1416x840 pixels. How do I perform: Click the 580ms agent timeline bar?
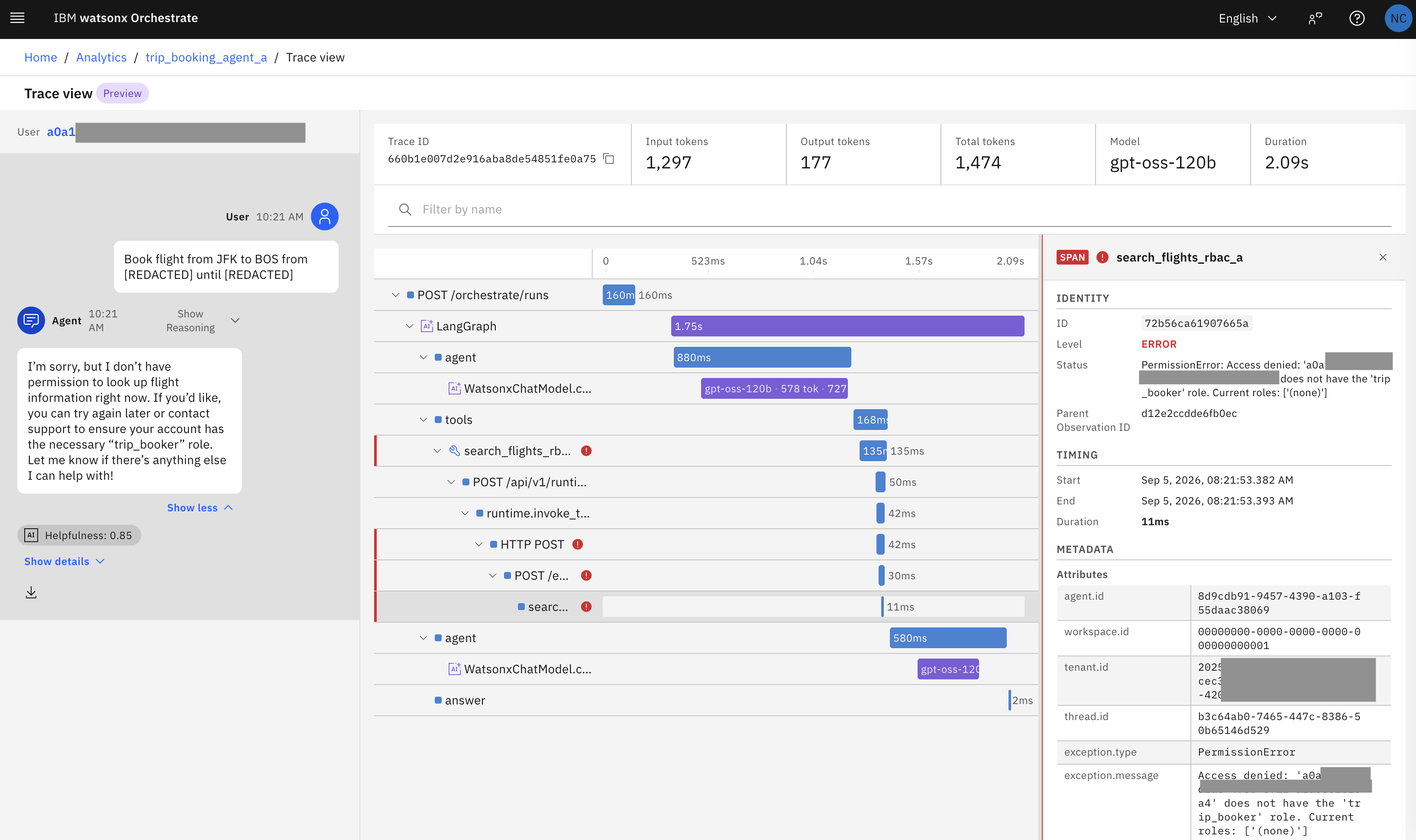tap(948, 638)
